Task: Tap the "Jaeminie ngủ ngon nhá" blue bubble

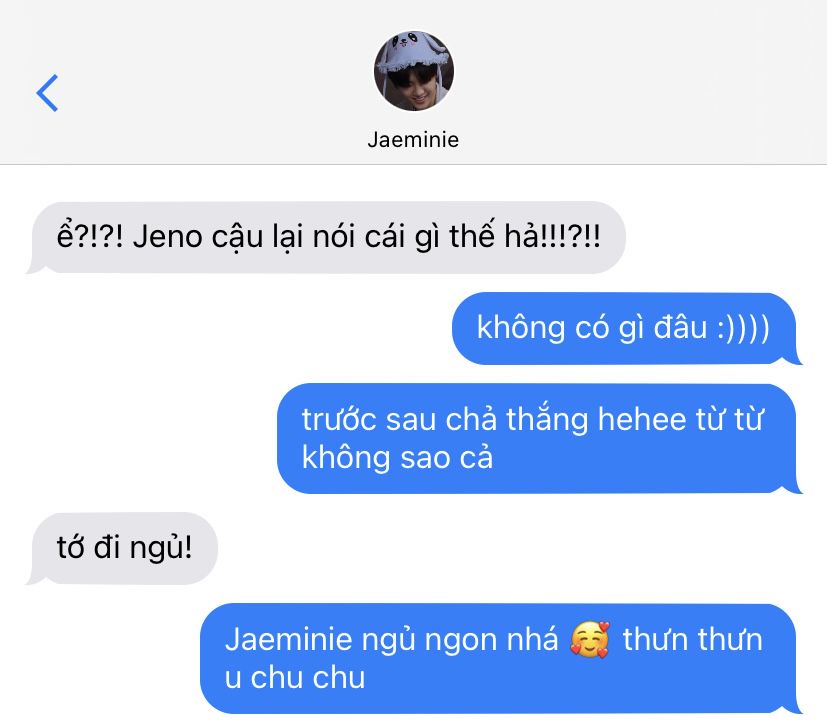Action: pos(501,659)
